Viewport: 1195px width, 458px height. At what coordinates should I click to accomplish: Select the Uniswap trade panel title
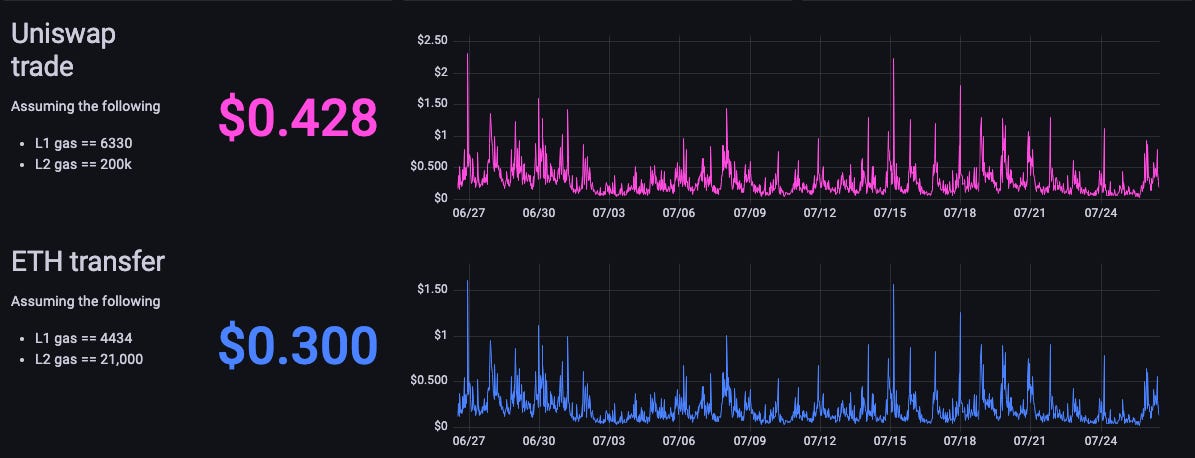(63, 50)
